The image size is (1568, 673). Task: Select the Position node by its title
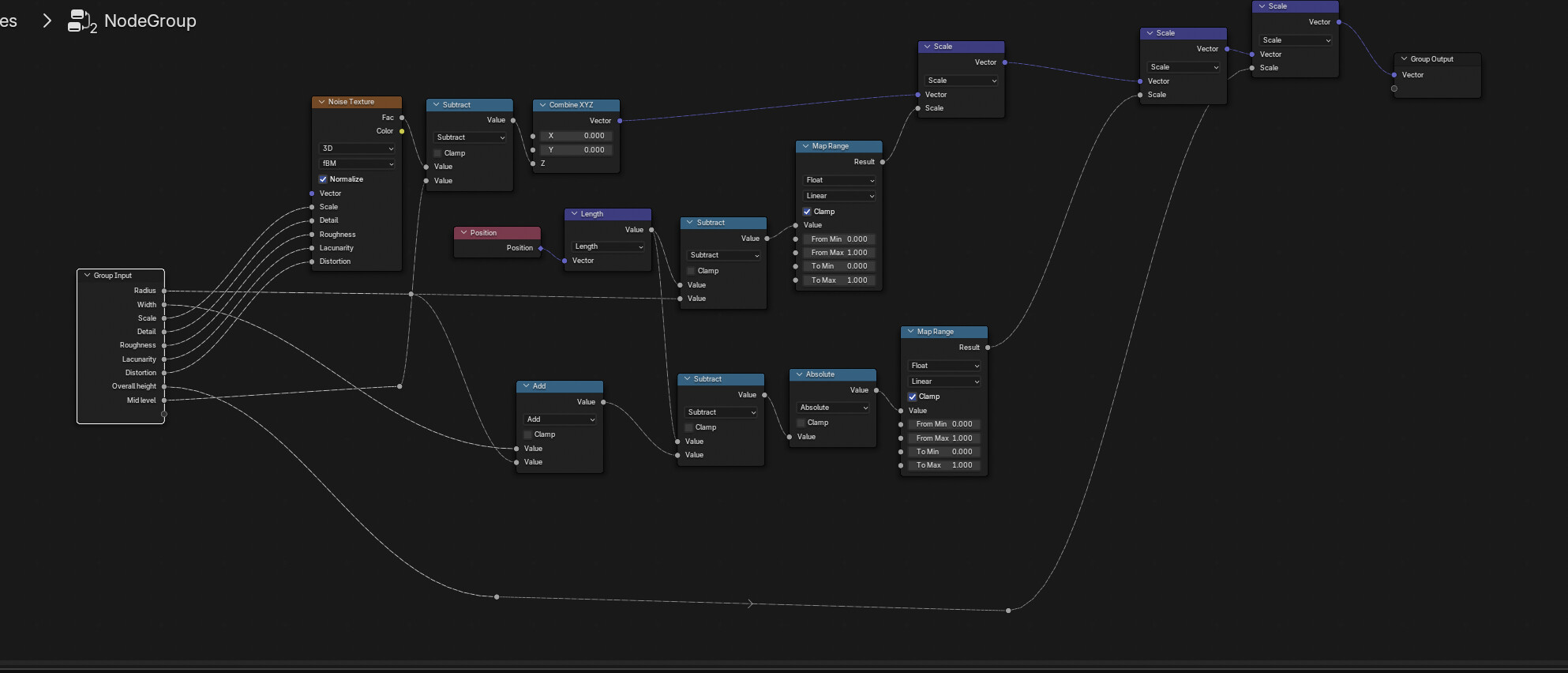(483, 233)
